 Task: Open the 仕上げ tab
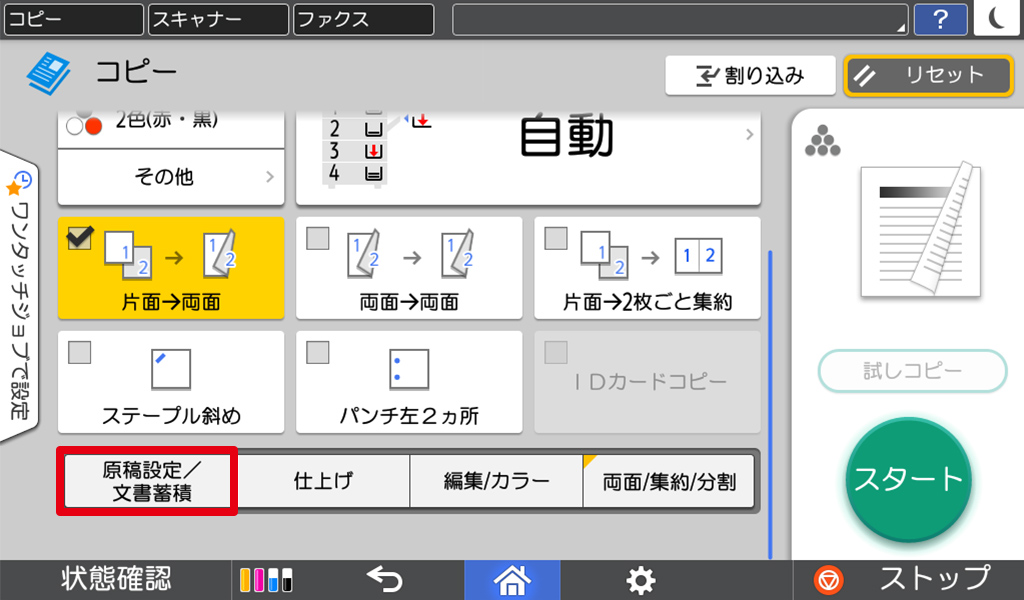click(323, 481)
